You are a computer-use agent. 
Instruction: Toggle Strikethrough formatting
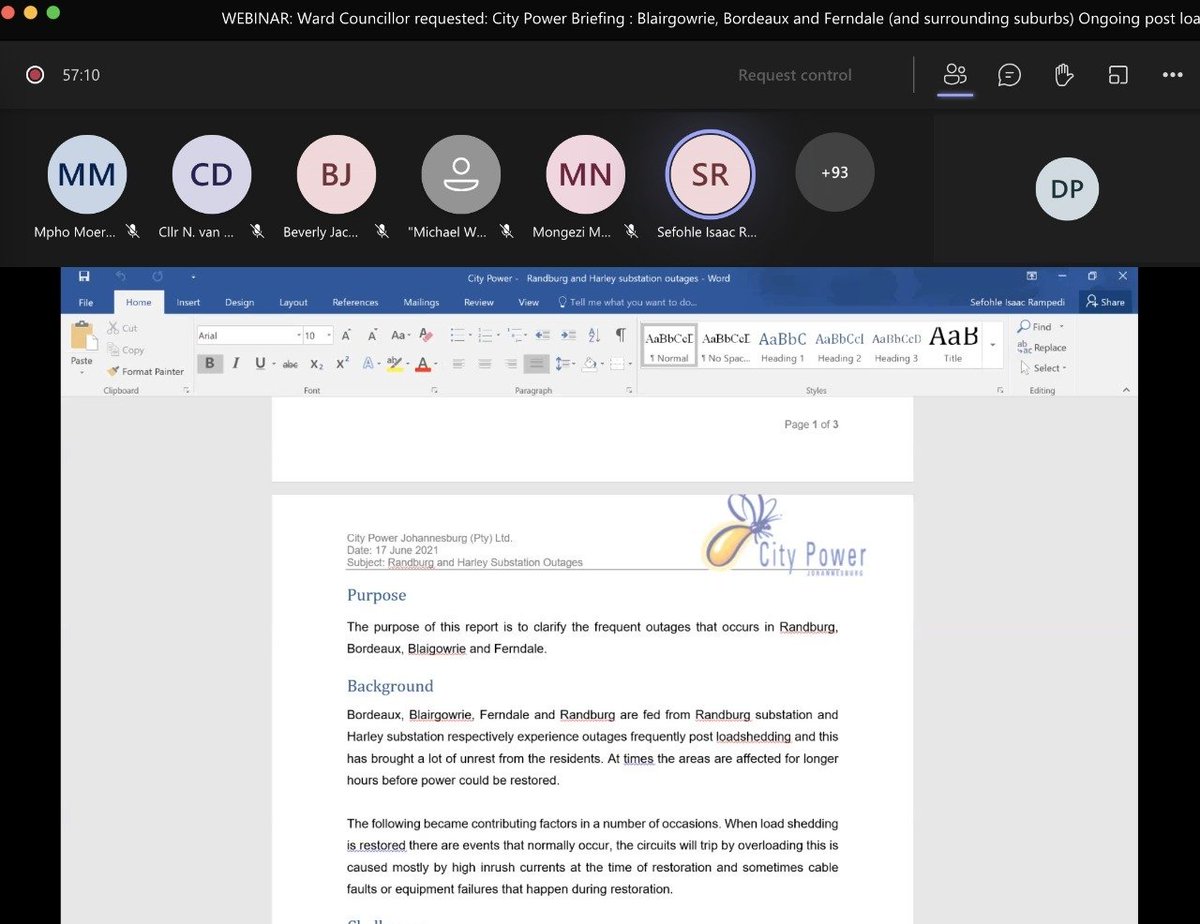(291, 364)
